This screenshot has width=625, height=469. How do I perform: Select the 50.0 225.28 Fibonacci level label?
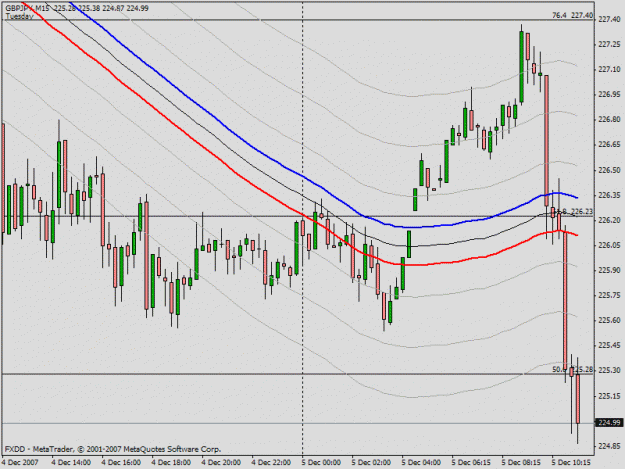[572, 369]
